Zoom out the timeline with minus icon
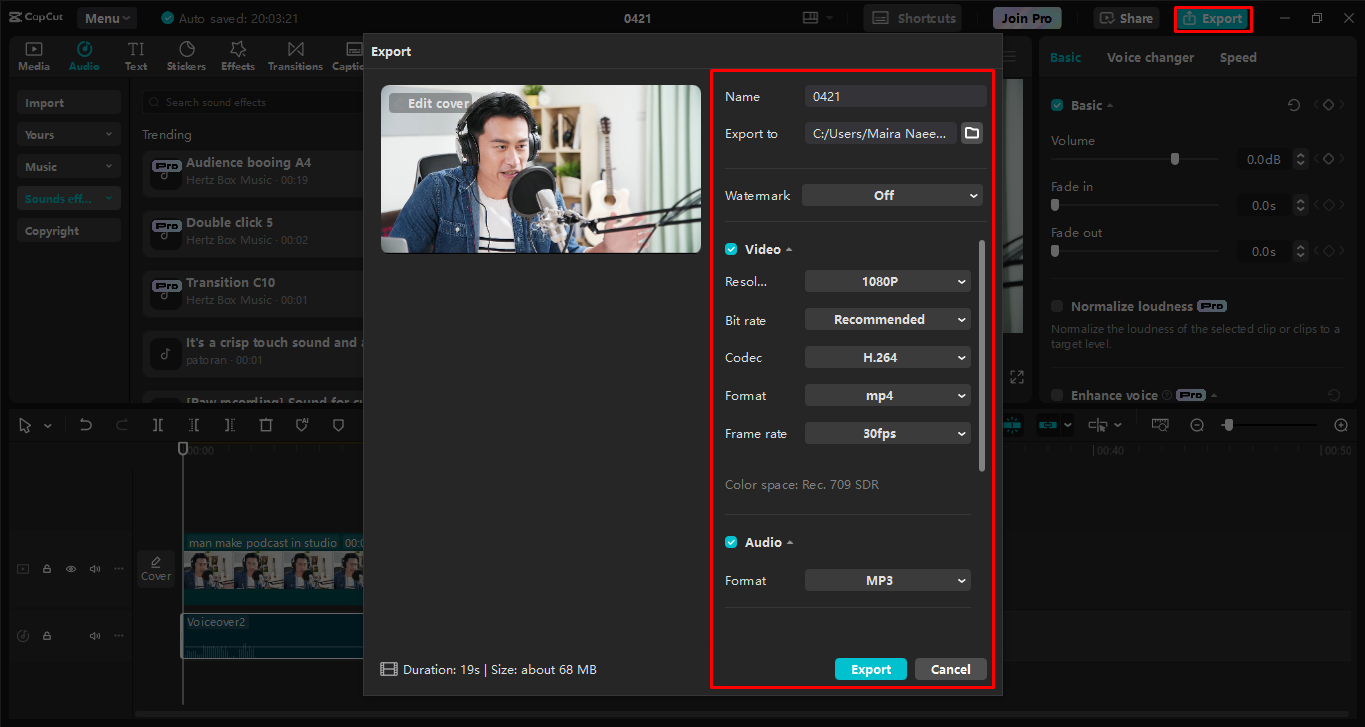Viewport: 1365px width, 727px height. pyautogui.click(x=1197, y=425)
